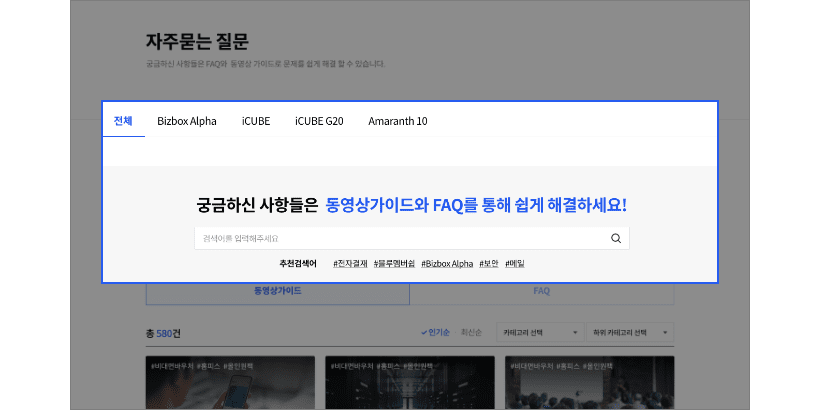Select recommended keyword #보안
Viewport: 820px width, 410px height.
point(489,264)
